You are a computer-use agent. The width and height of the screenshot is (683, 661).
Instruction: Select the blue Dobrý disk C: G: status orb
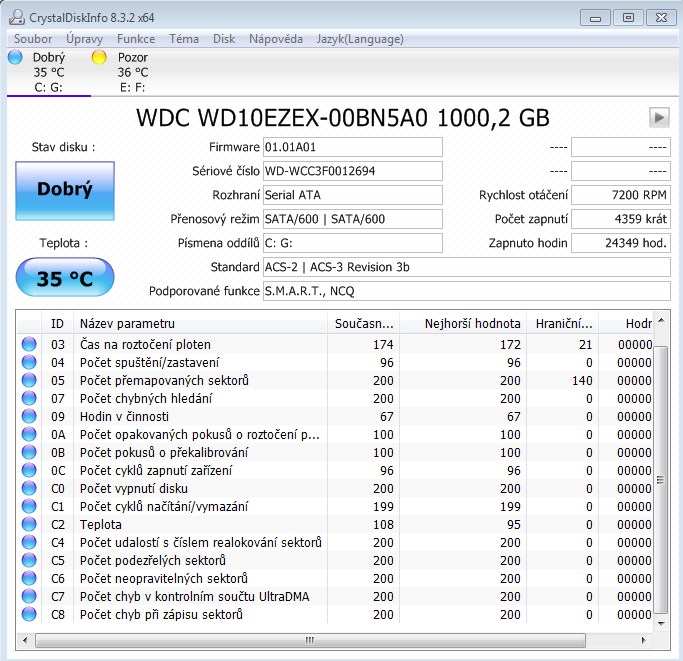coord(15,57)
